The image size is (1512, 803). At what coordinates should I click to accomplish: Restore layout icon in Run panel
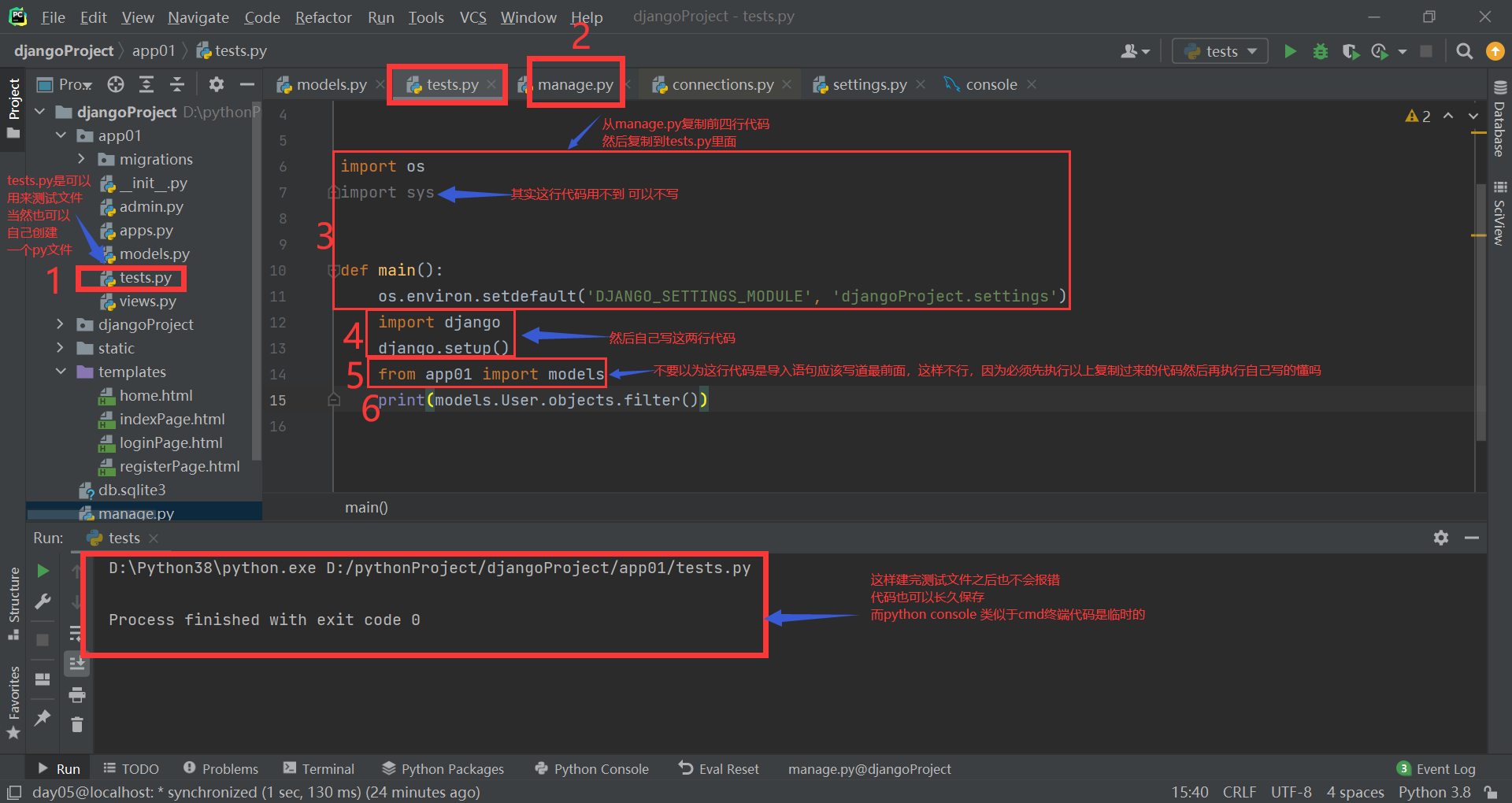43,679
